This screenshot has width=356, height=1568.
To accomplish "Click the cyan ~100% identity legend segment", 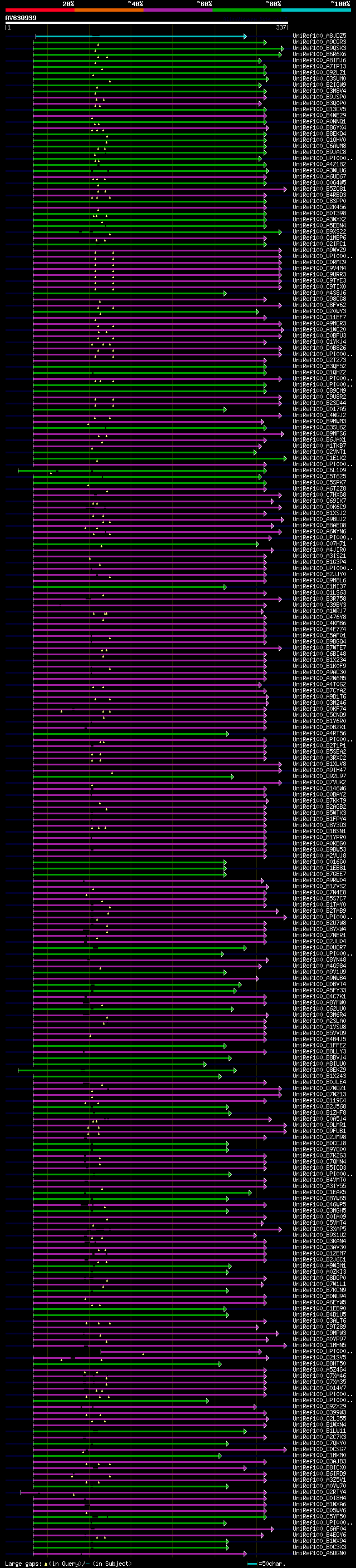I will [315, 10].
